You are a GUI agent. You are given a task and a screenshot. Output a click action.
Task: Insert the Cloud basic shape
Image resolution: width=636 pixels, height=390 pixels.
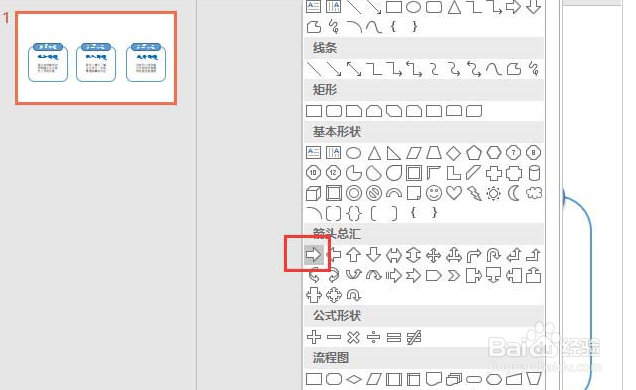tap(534, 193)
